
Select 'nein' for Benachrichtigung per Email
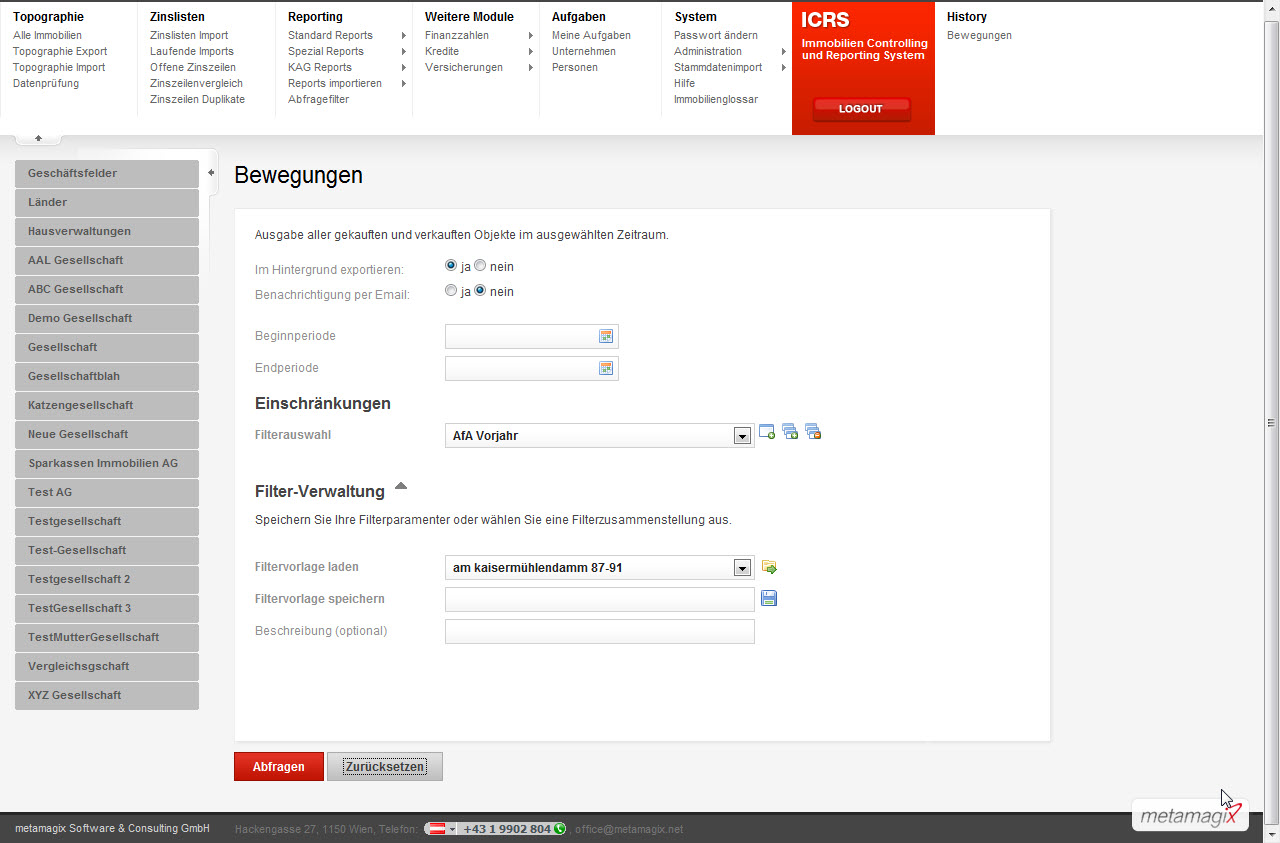pos(480,291)
